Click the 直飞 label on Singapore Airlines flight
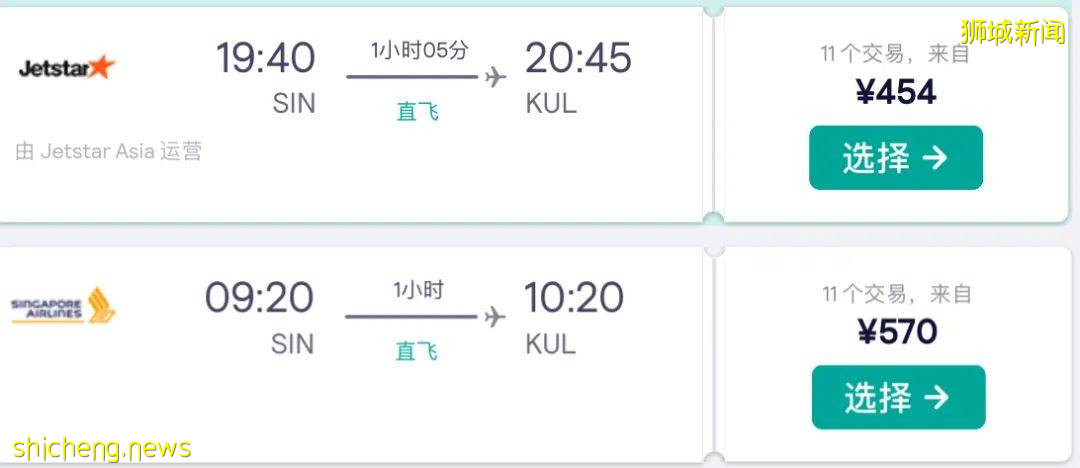Screen dimensions: 1080x468 tap(417, 351)
